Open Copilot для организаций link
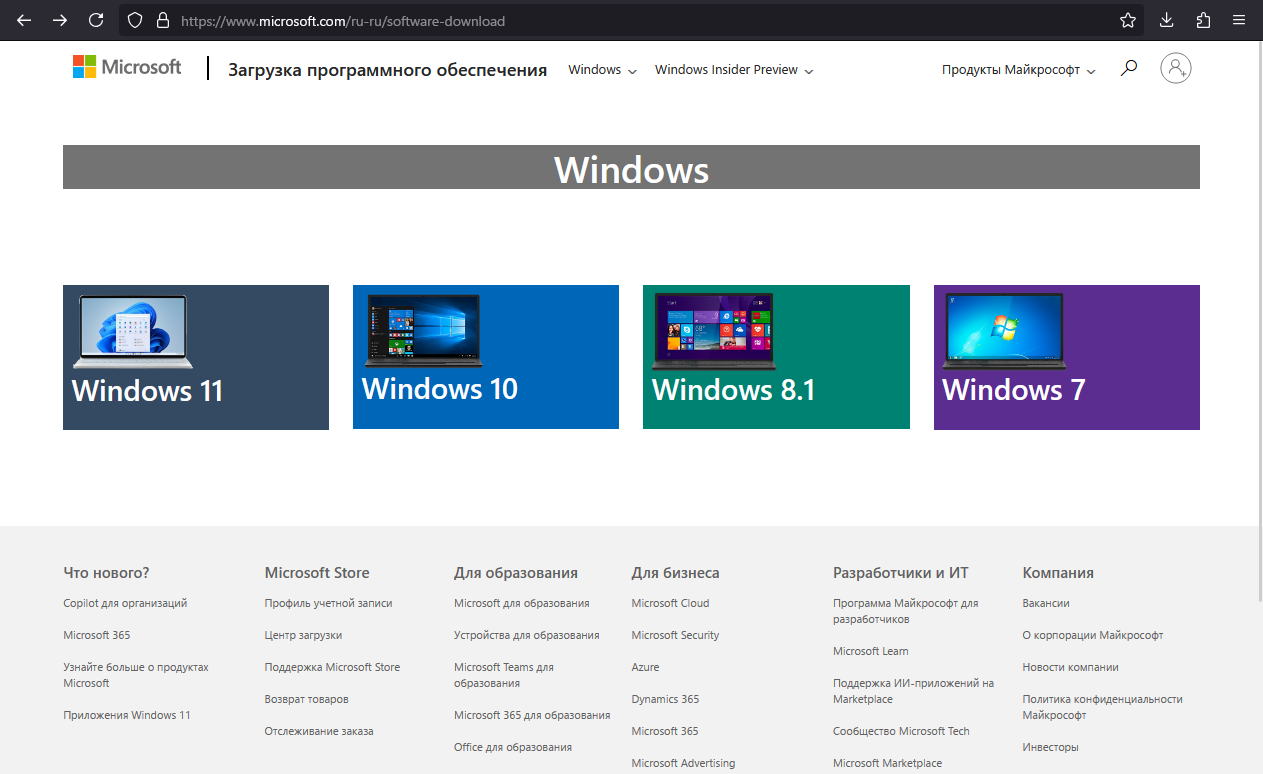The image size is (1263, 774). click(x=125, y=603)
